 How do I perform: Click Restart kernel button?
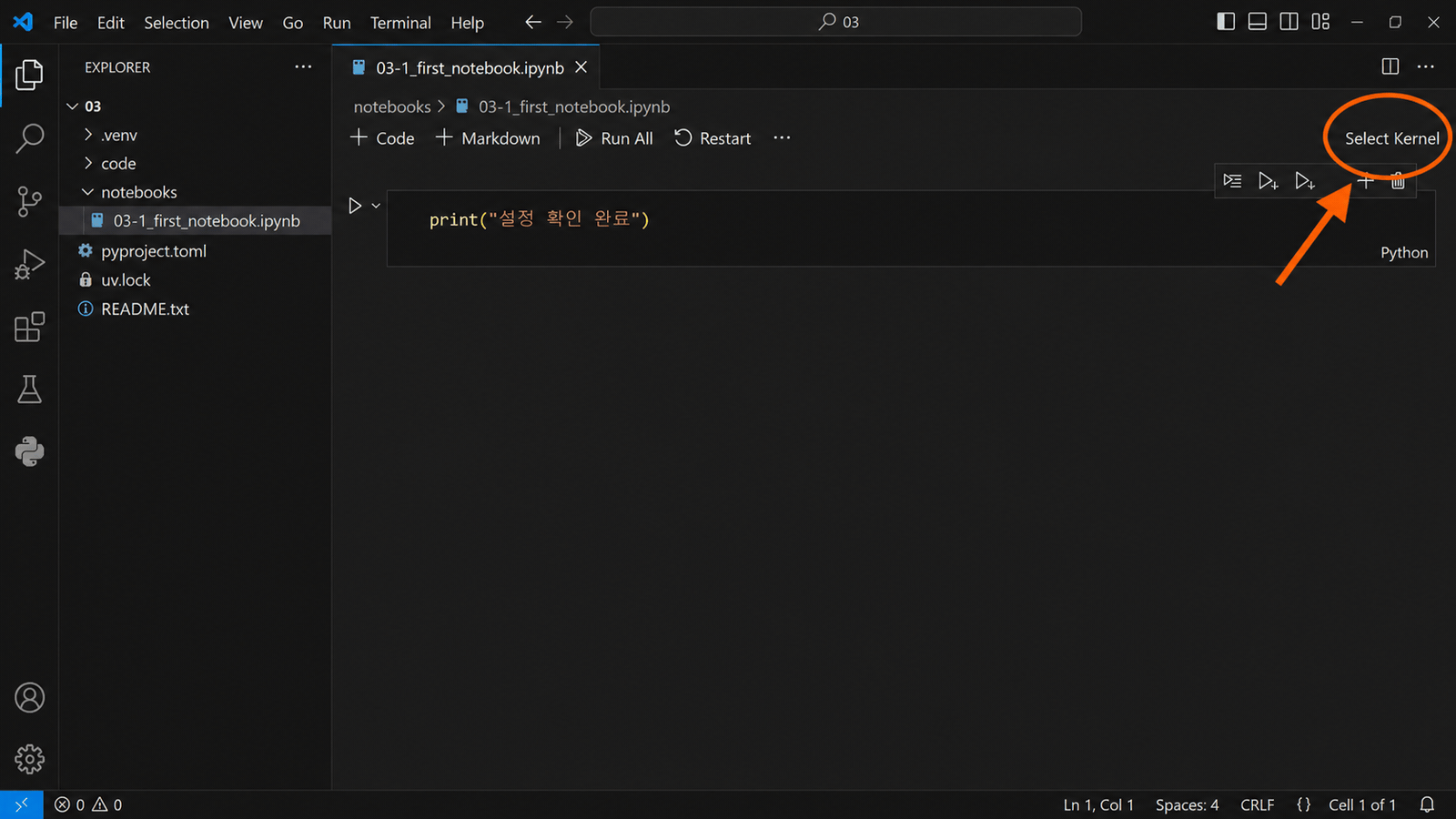[713, 138]
